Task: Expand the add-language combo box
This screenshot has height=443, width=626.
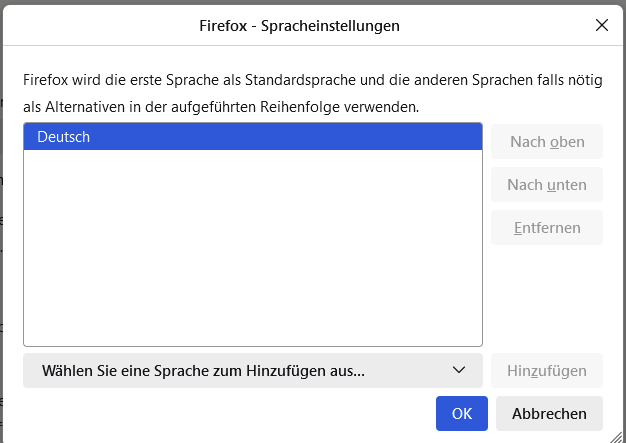Action: tap(252, 370)
